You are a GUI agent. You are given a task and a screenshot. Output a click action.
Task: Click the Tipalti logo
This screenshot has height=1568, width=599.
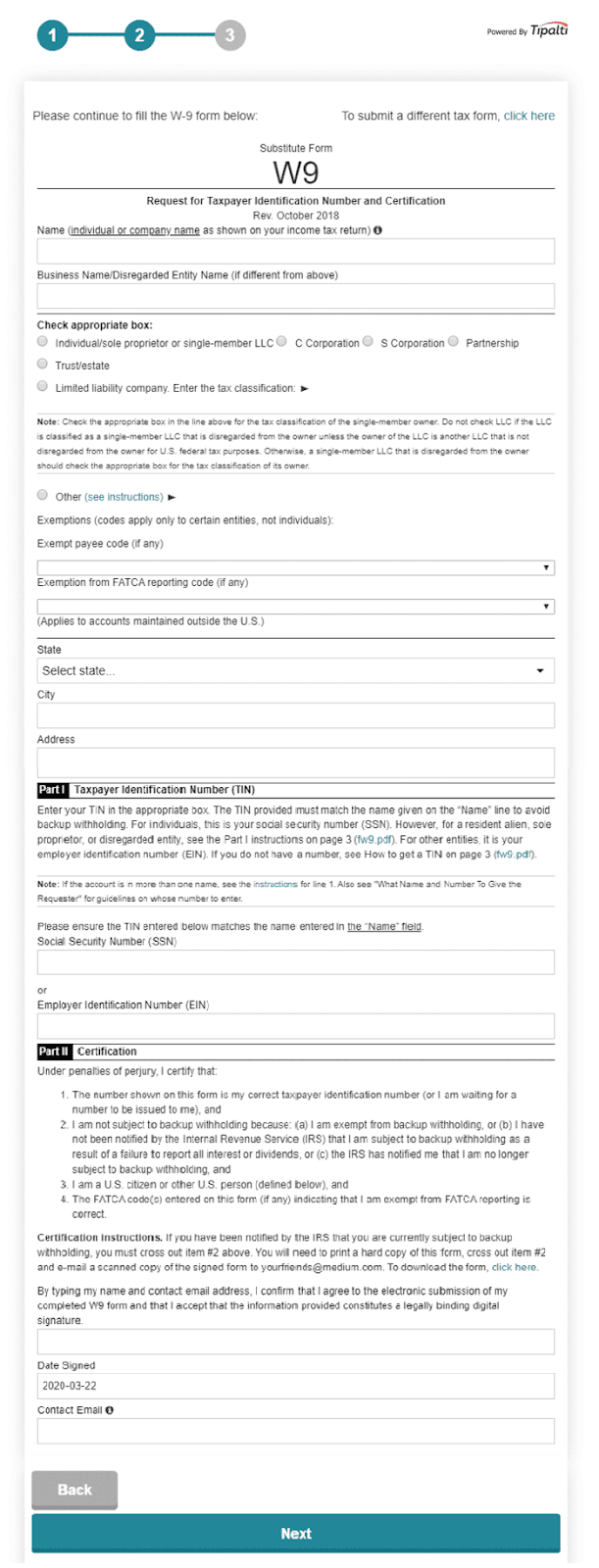tap(548, 31)
